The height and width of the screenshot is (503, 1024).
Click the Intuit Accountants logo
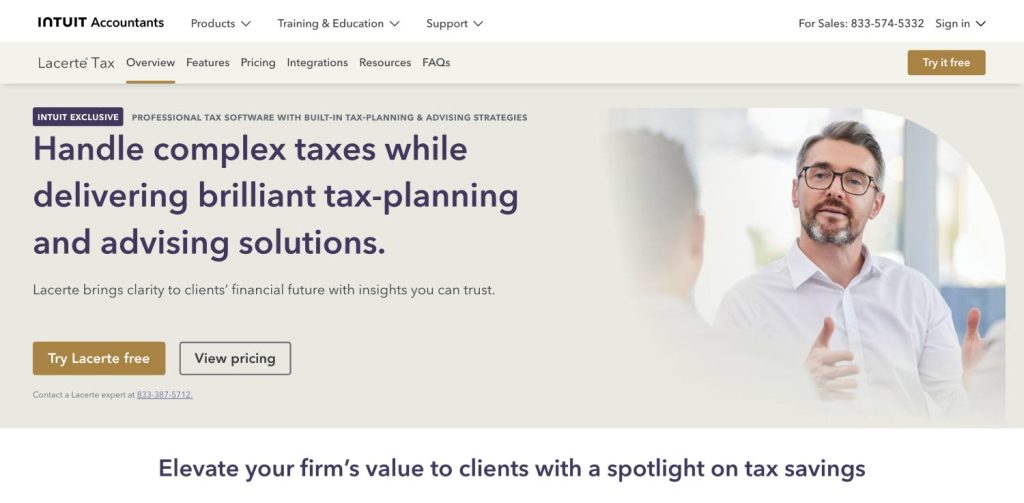pos(100,23)
